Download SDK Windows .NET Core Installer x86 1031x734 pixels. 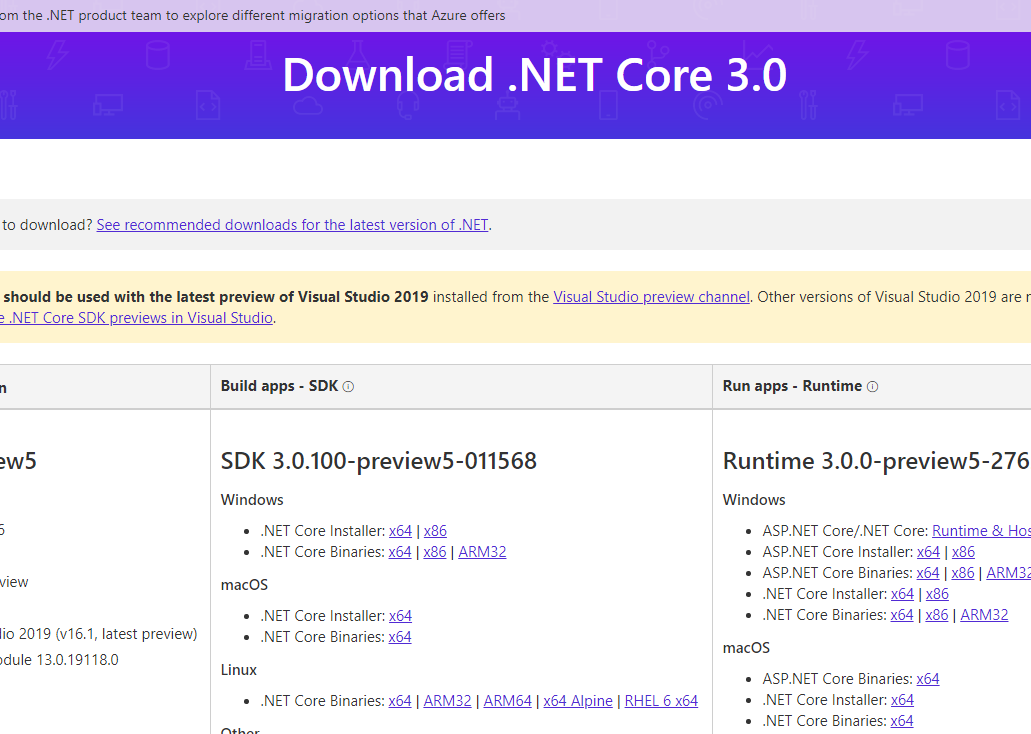point(435,531)
